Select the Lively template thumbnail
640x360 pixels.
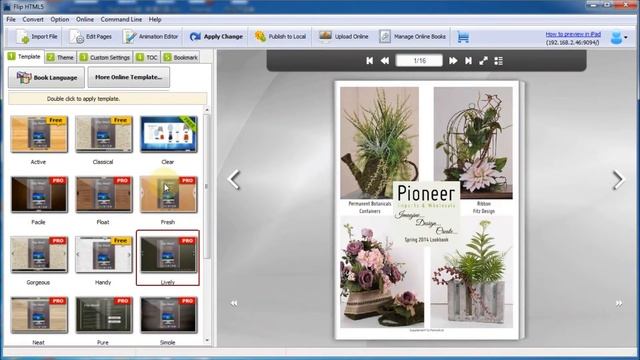pos(169,255)
